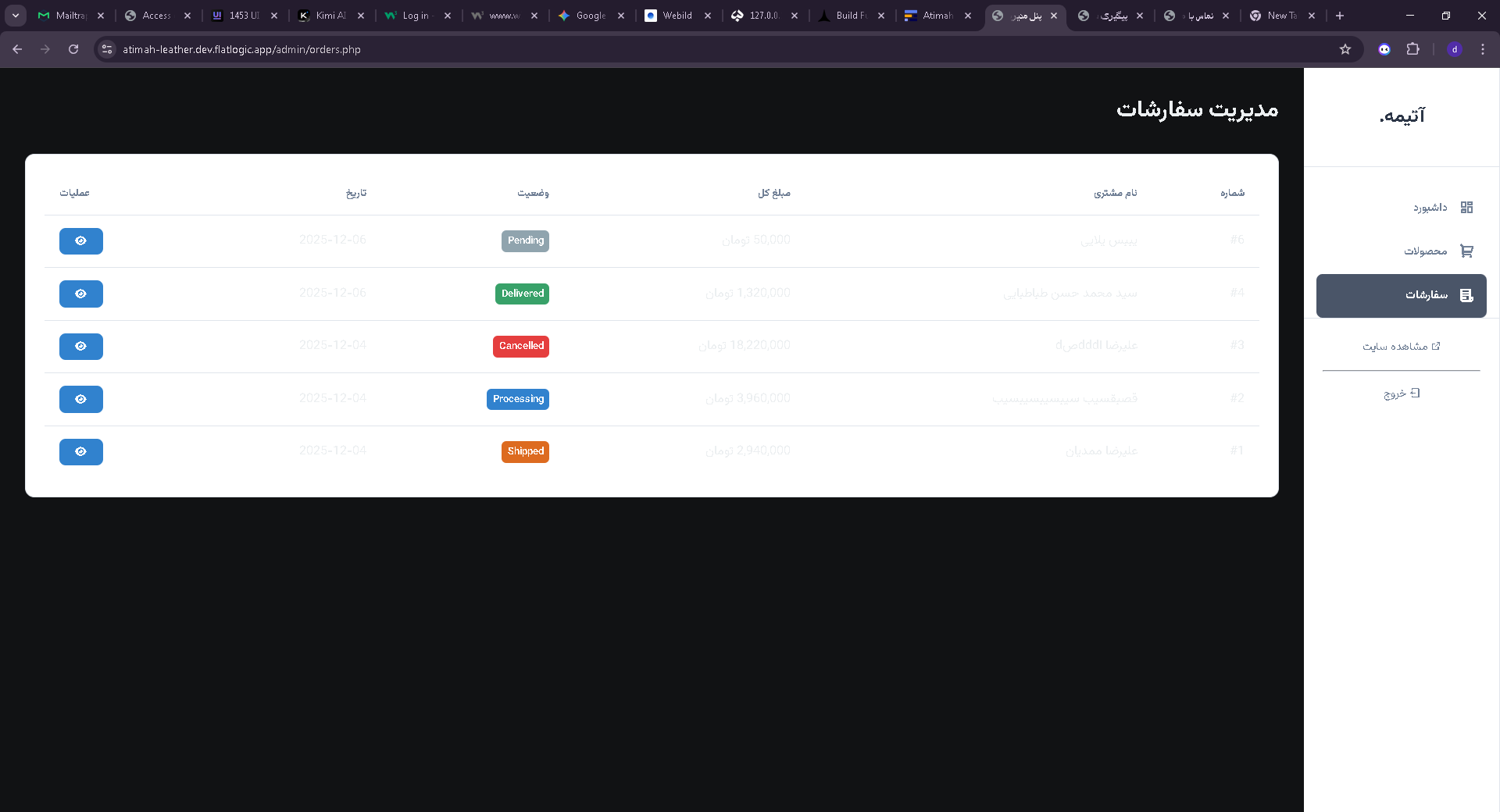View details of order #6

tap(80, 241)
